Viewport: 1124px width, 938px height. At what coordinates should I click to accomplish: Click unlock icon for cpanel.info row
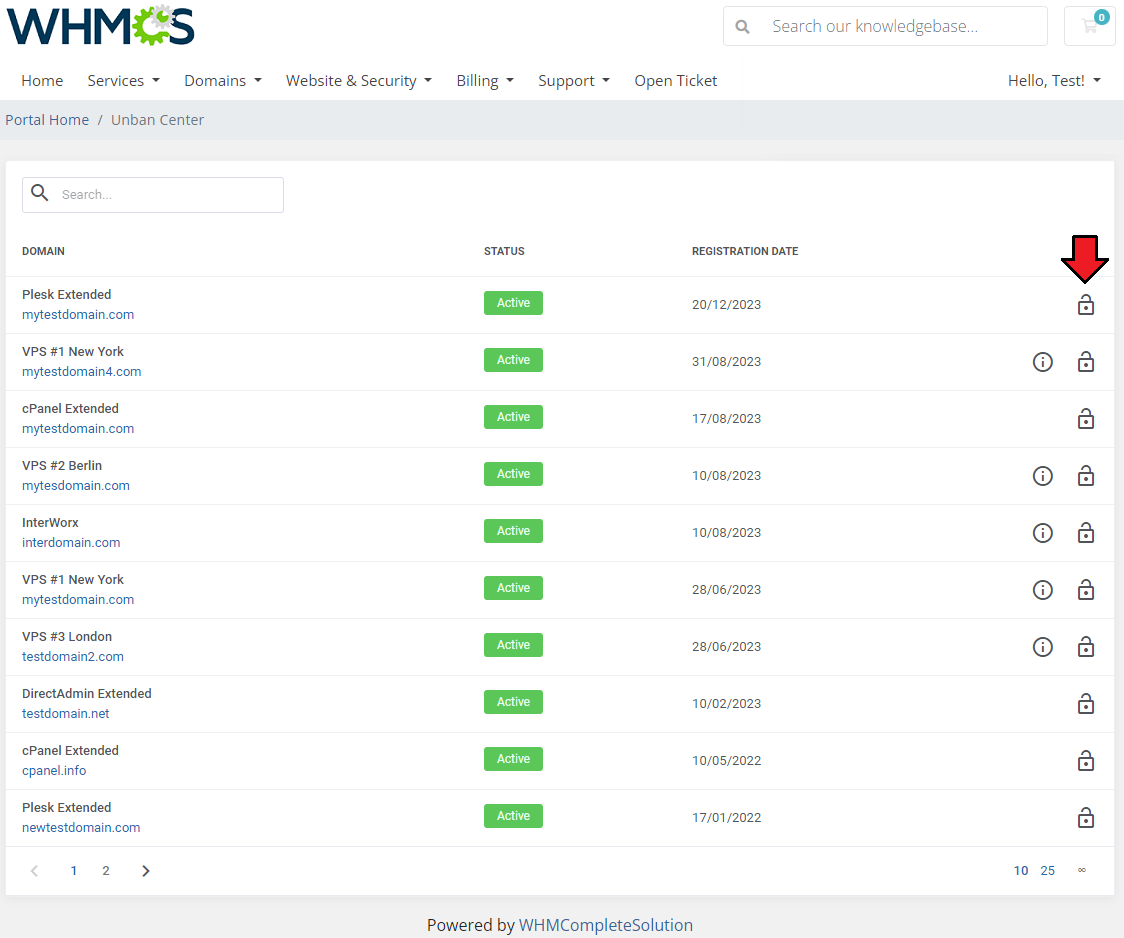point(1085,760)
